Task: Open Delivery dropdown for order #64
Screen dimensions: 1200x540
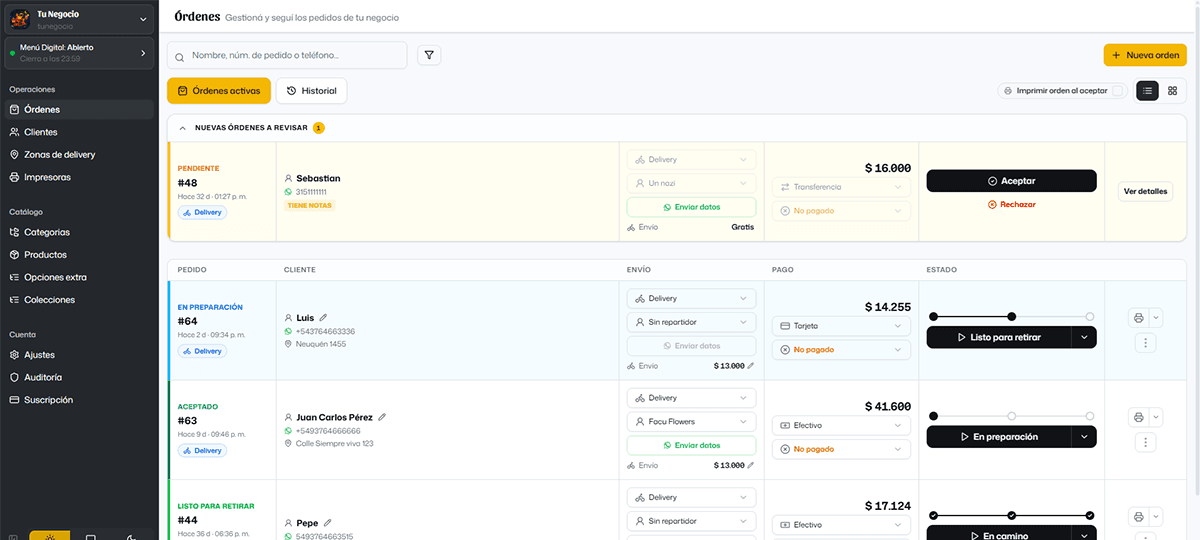Action: (691, 298)
